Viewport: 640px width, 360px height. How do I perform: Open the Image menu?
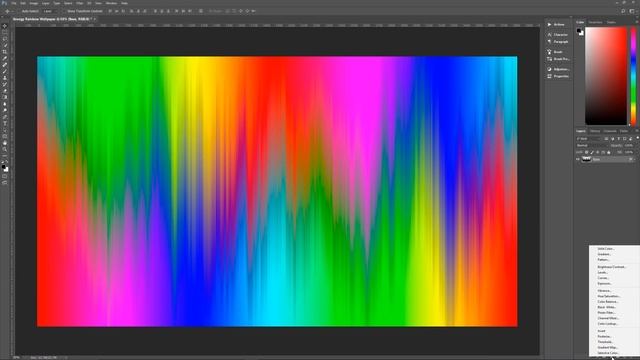[x=33, y=3]
